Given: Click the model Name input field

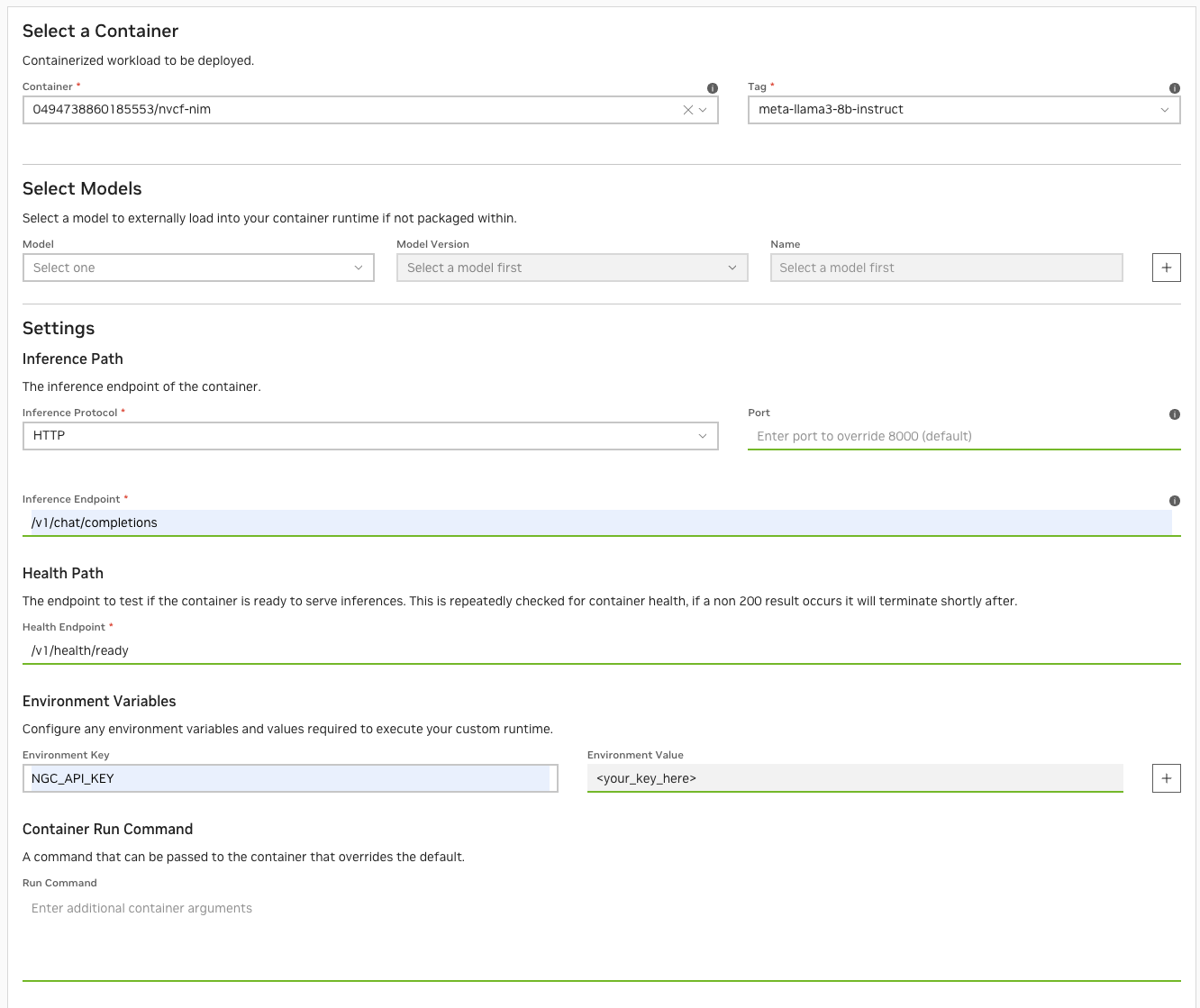Looking at the screenshot, I should [x=946, y=268].
